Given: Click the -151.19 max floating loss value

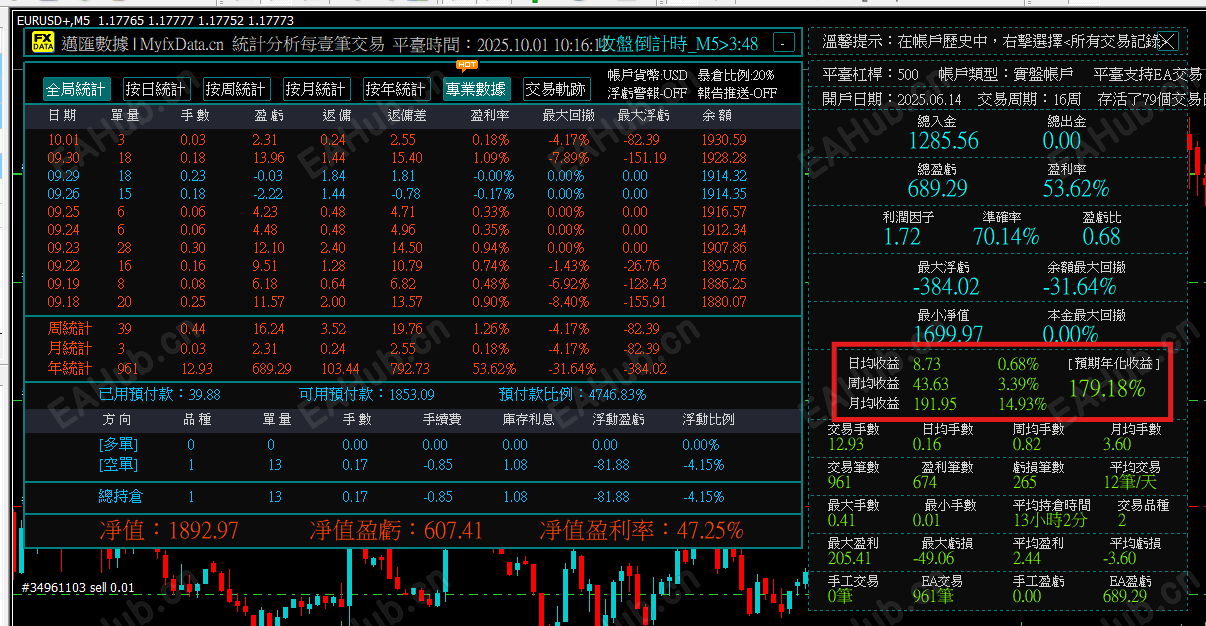Looking at the screenshot, I should [644, 158].
